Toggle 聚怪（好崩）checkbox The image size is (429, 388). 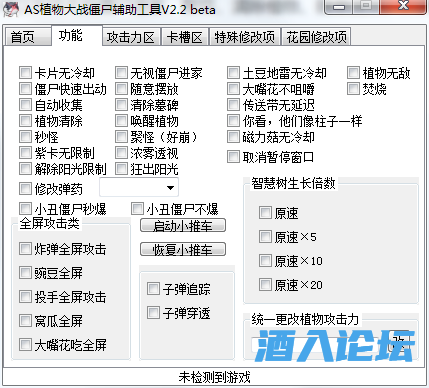point(121,137)
